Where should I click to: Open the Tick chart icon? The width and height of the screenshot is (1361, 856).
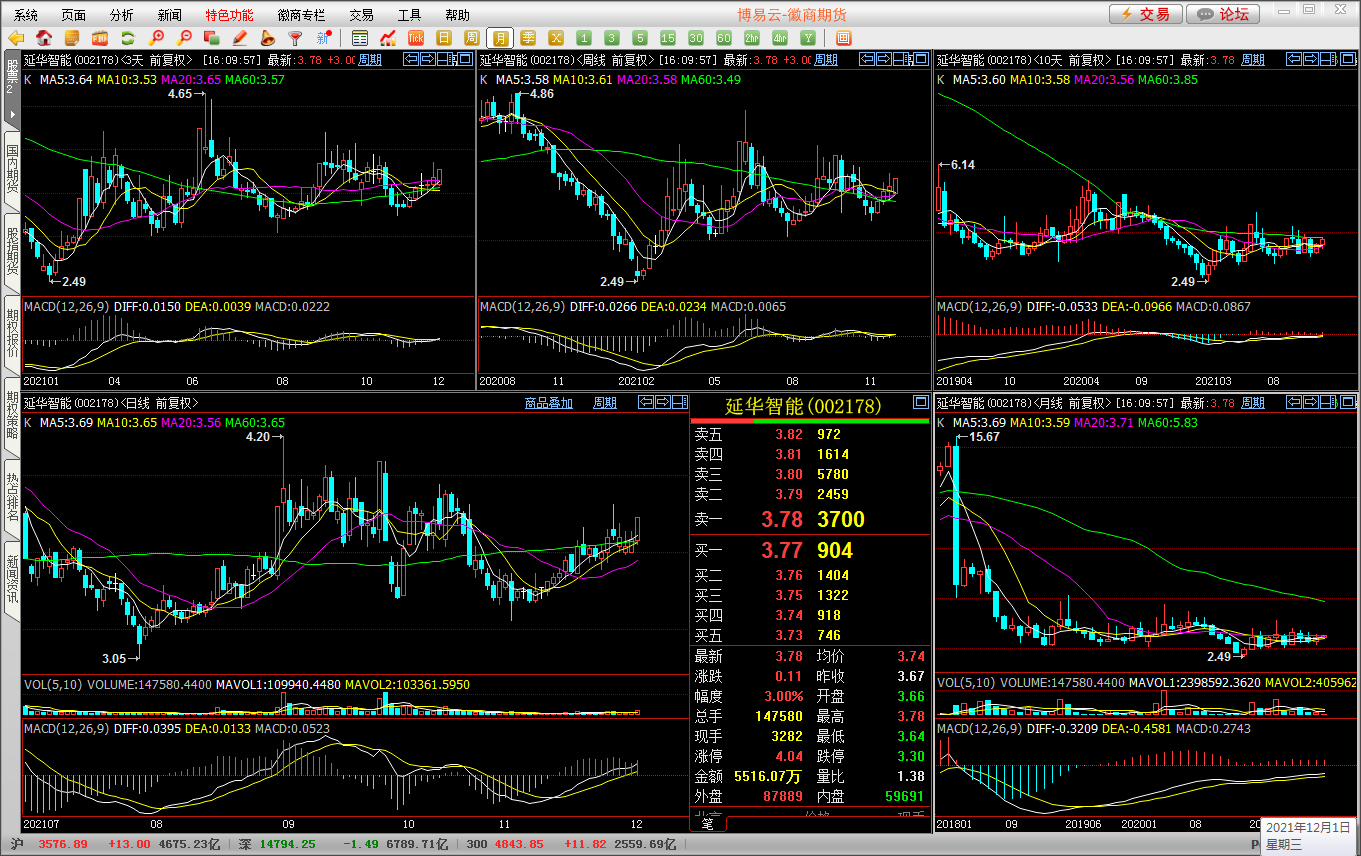click(x=416, y=38)
